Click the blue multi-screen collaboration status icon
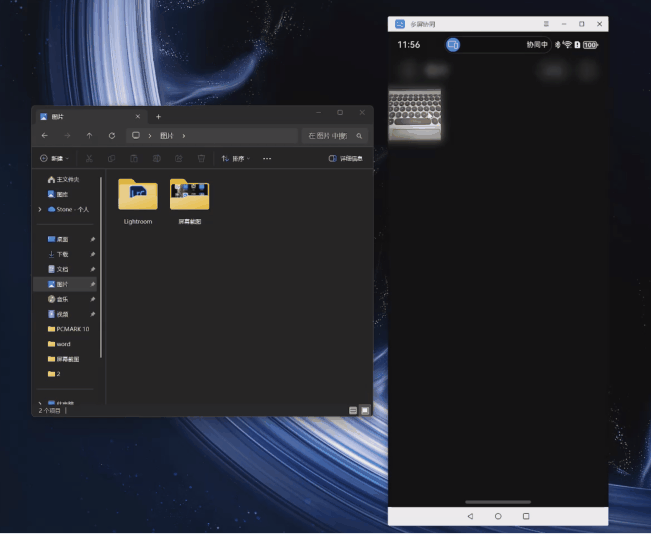Image resolution: width=651 pixels, height=534 pixels. (x=453, y=45)
